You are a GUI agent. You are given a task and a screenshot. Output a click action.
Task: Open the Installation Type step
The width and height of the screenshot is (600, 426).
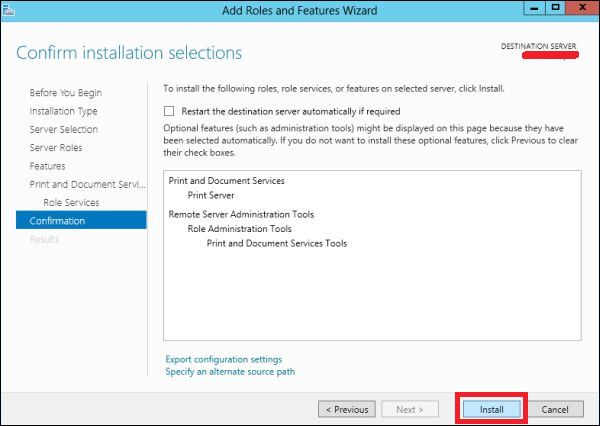tap(63, 111)
